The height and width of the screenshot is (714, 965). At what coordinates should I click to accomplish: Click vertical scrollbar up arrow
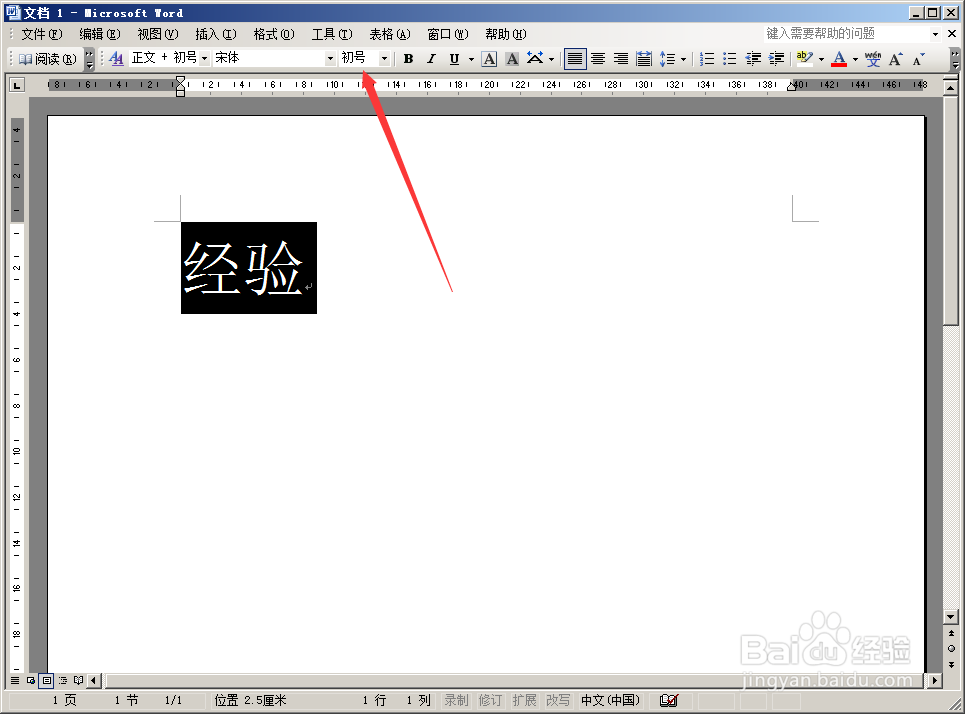tap(951, 88)
